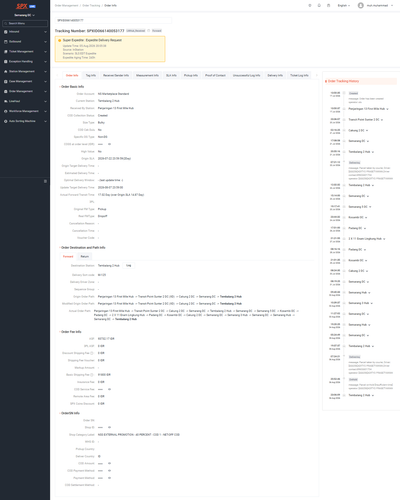Reveal the hidden COD Amount
This screenshot has height=500, width=400.
click(109, 463)
